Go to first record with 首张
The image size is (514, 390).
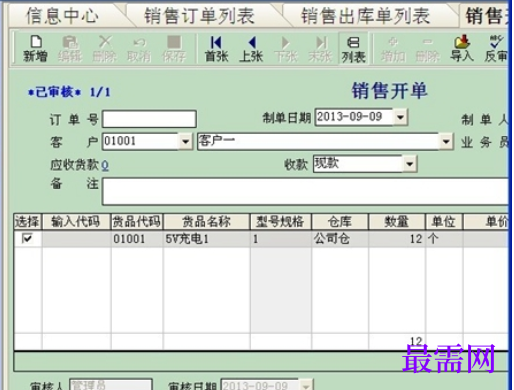[216, 49]
